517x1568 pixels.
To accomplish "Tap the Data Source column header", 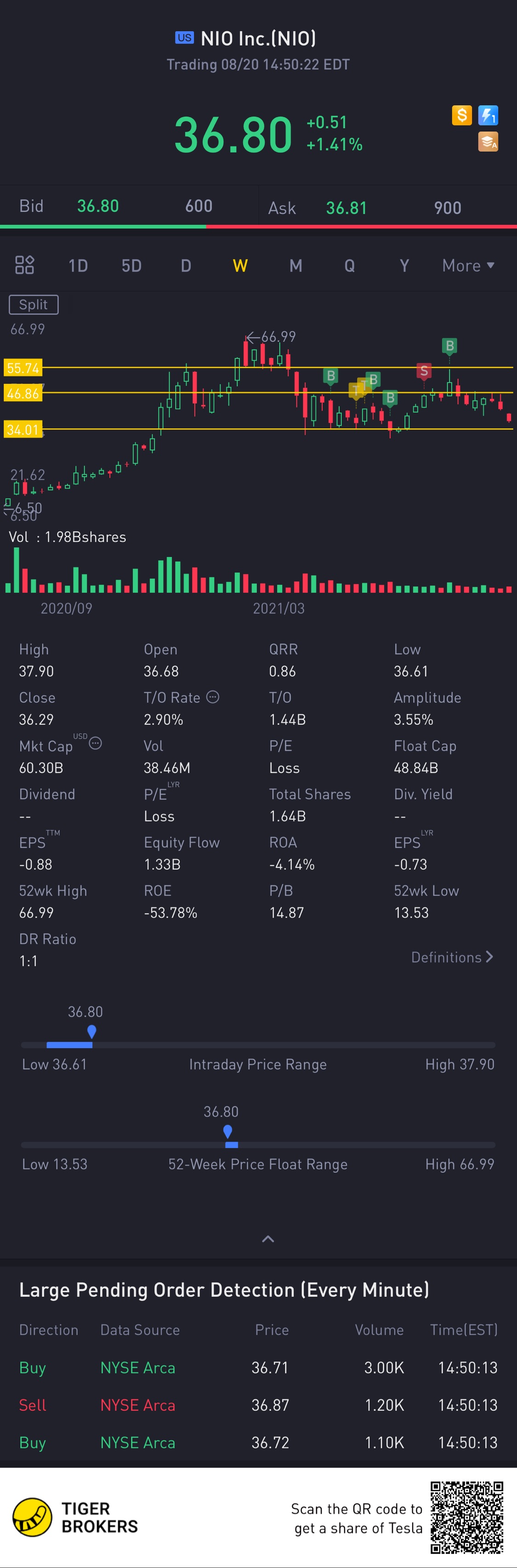I will point(140,1329).
